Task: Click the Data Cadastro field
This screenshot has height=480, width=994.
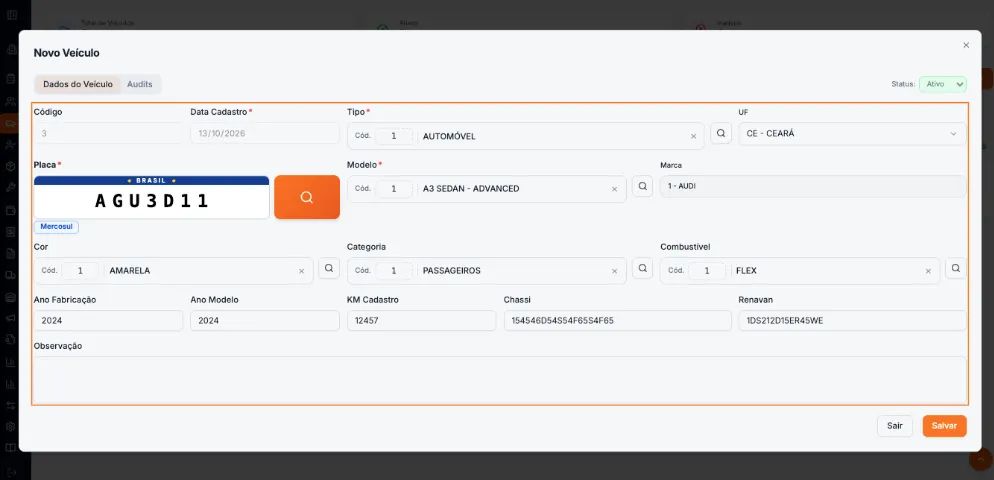Action: tap(265, 134)
